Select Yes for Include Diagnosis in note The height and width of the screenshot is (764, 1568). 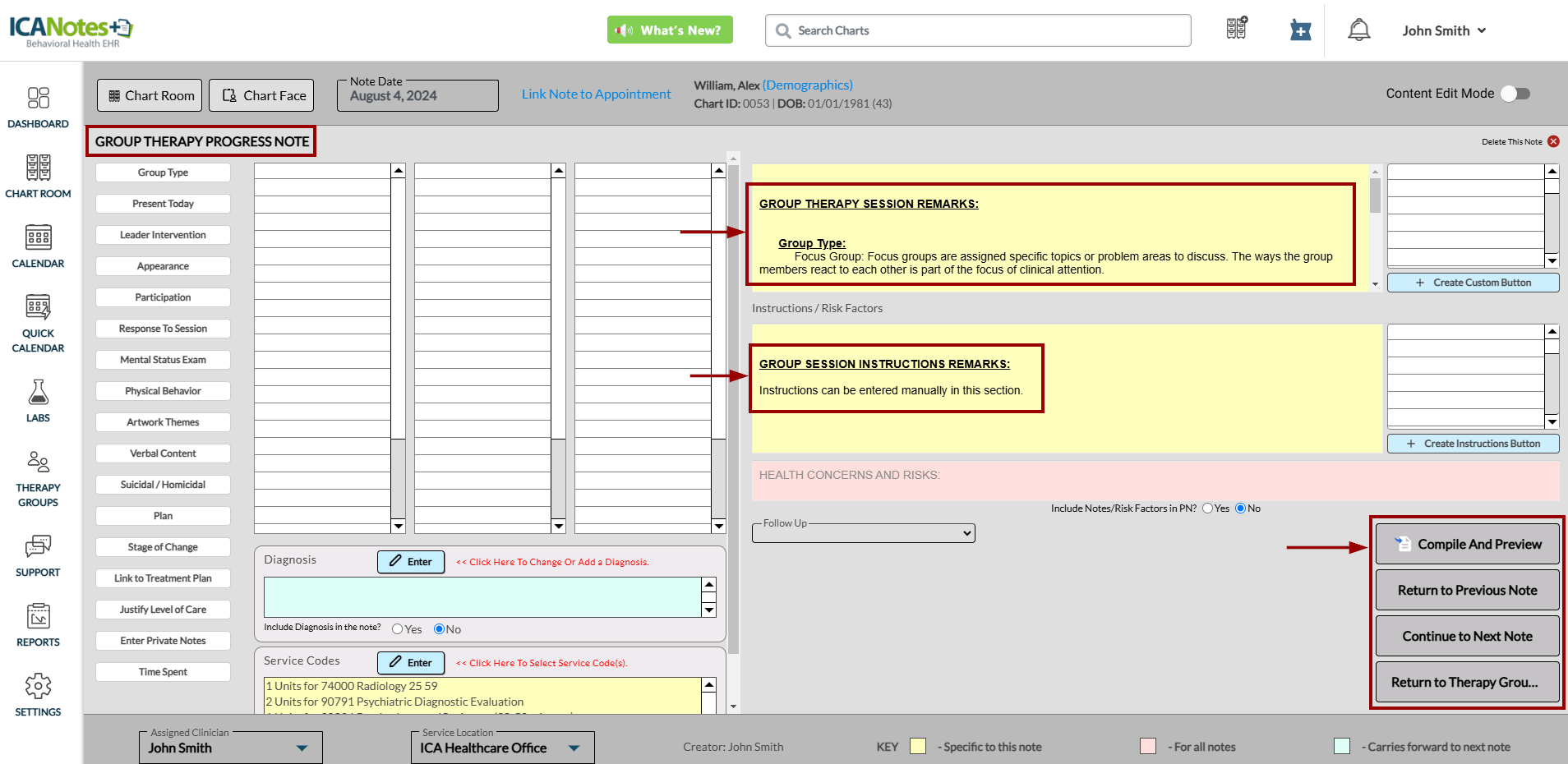click(x=398, y=629)
